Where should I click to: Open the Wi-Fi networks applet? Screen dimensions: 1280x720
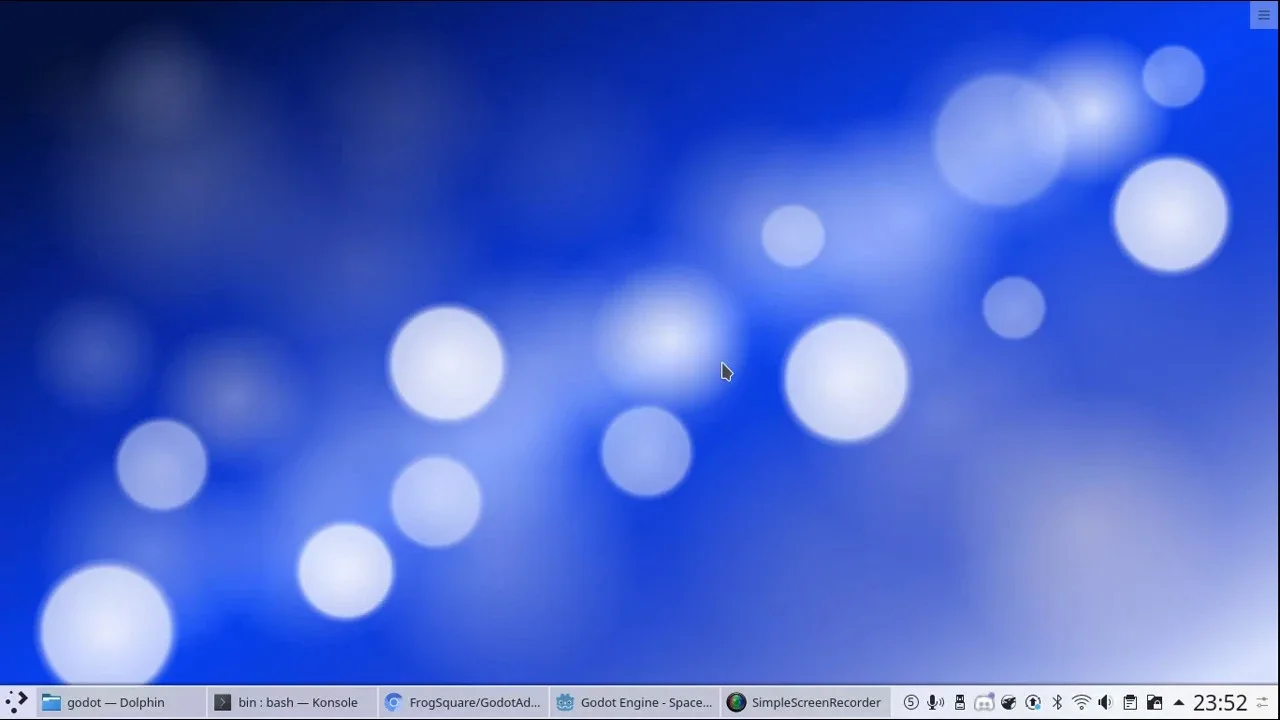click(x=1081, y=702)
